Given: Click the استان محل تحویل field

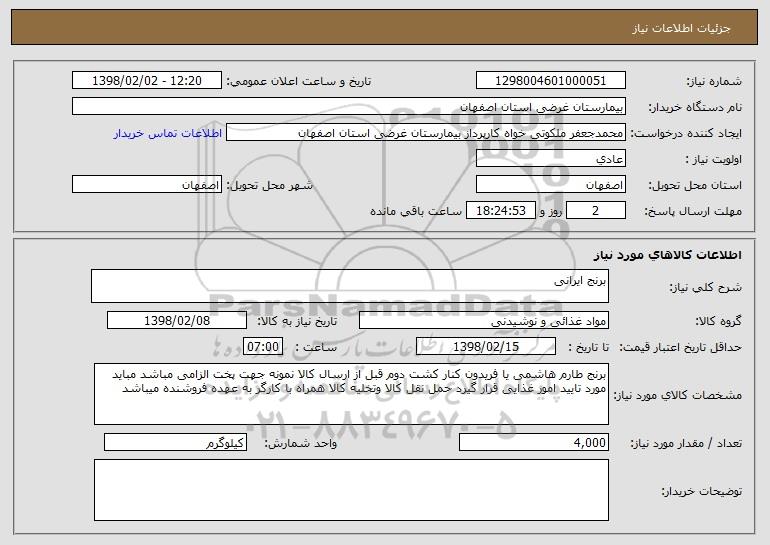Looking at the screenshot, I should (550, 185).
